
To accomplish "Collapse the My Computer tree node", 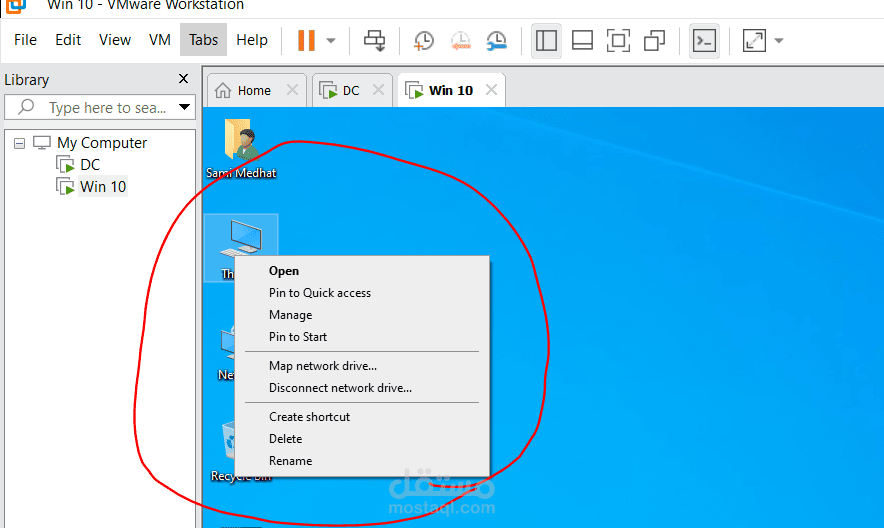I will 20,143.
